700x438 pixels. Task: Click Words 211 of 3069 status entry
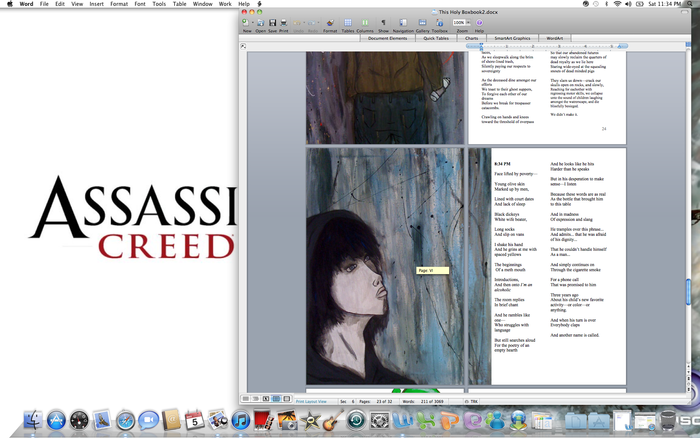[x=423, y=401]
